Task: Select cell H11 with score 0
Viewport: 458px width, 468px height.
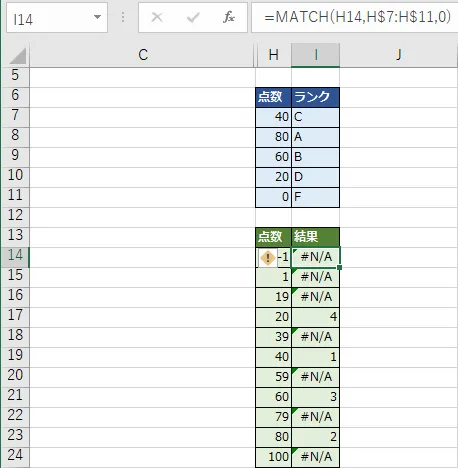Action: pyautogui.click(x=273, y=197)
